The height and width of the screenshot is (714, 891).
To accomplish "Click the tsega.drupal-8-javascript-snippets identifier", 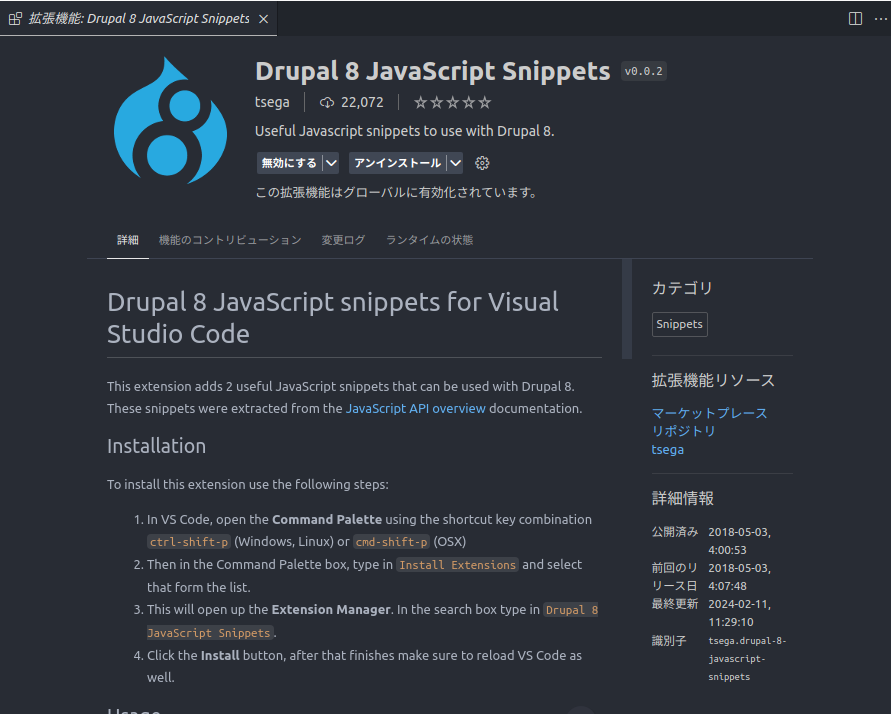I will pyautogui.click(x=747, y=659).
